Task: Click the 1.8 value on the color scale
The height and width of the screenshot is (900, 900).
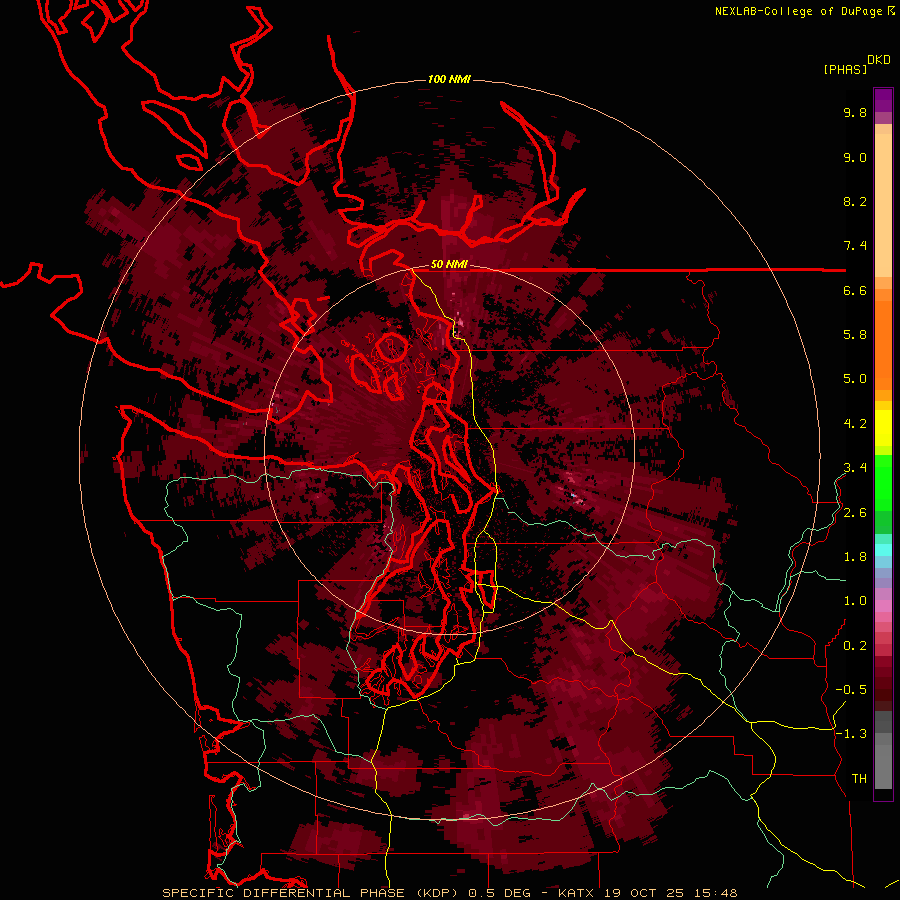Action: click(855, 557)
